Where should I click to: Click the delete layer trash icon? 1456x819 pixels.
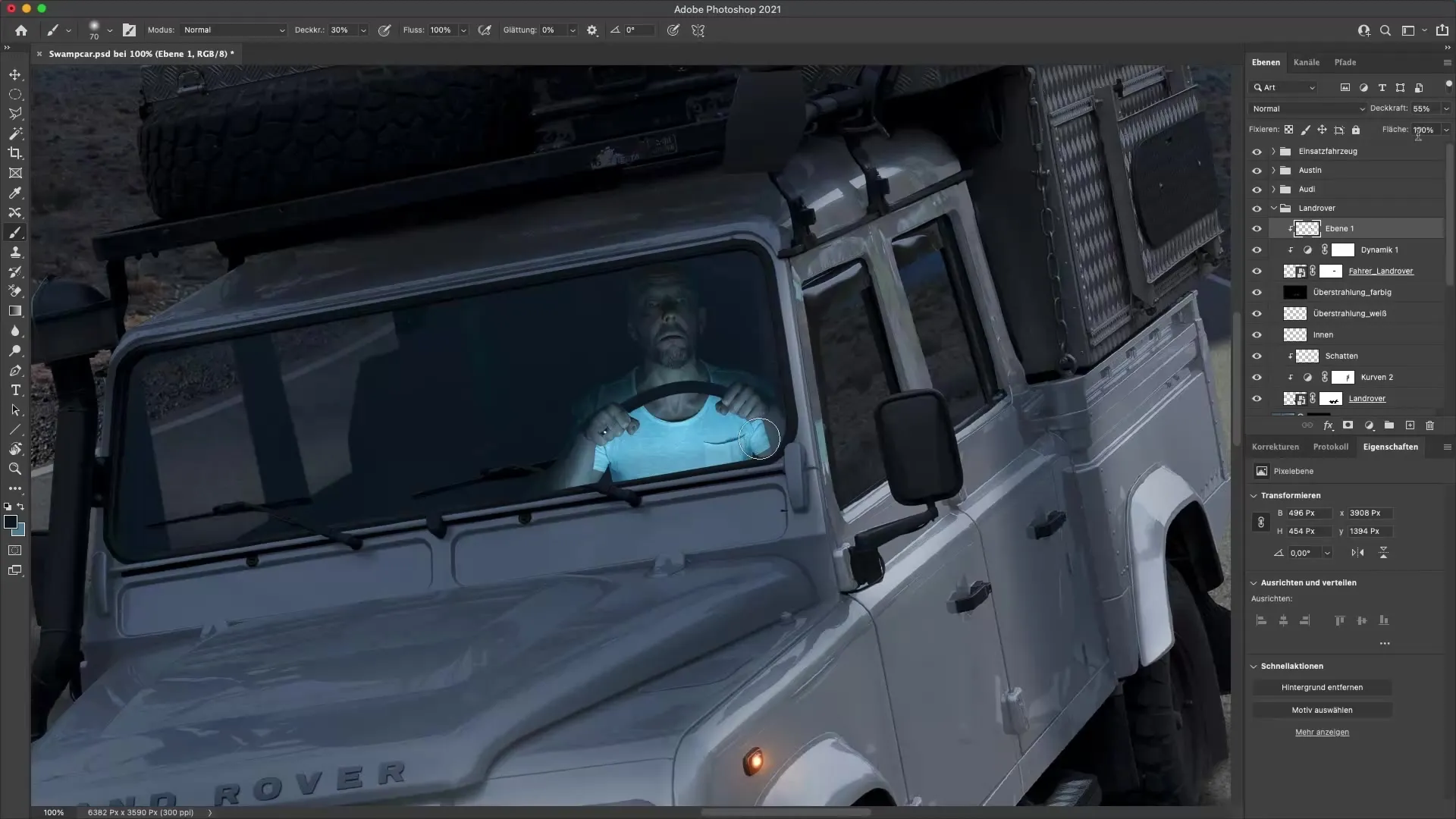pos(1429,425)
